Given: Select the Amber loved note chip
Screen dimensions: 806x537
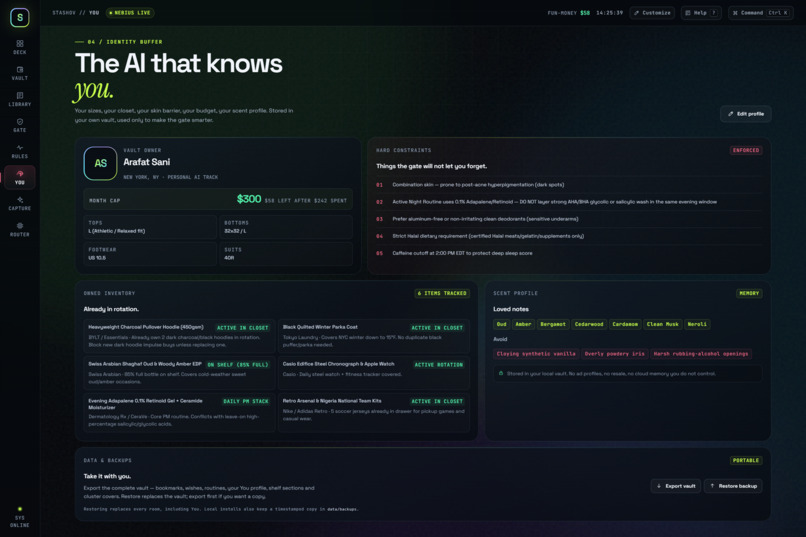Looking at the screenshot, I should (523, 324).
